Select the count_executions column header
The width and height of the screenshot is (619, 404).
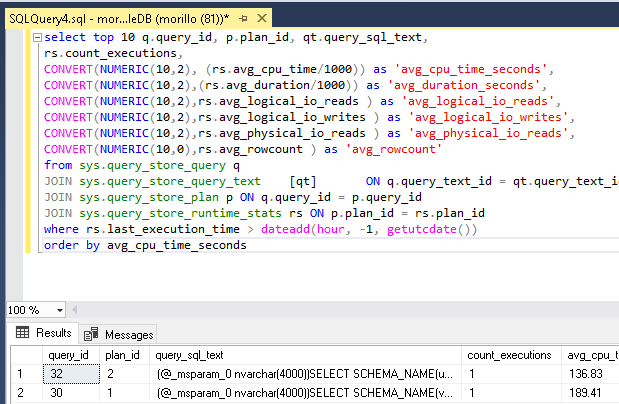511,355
